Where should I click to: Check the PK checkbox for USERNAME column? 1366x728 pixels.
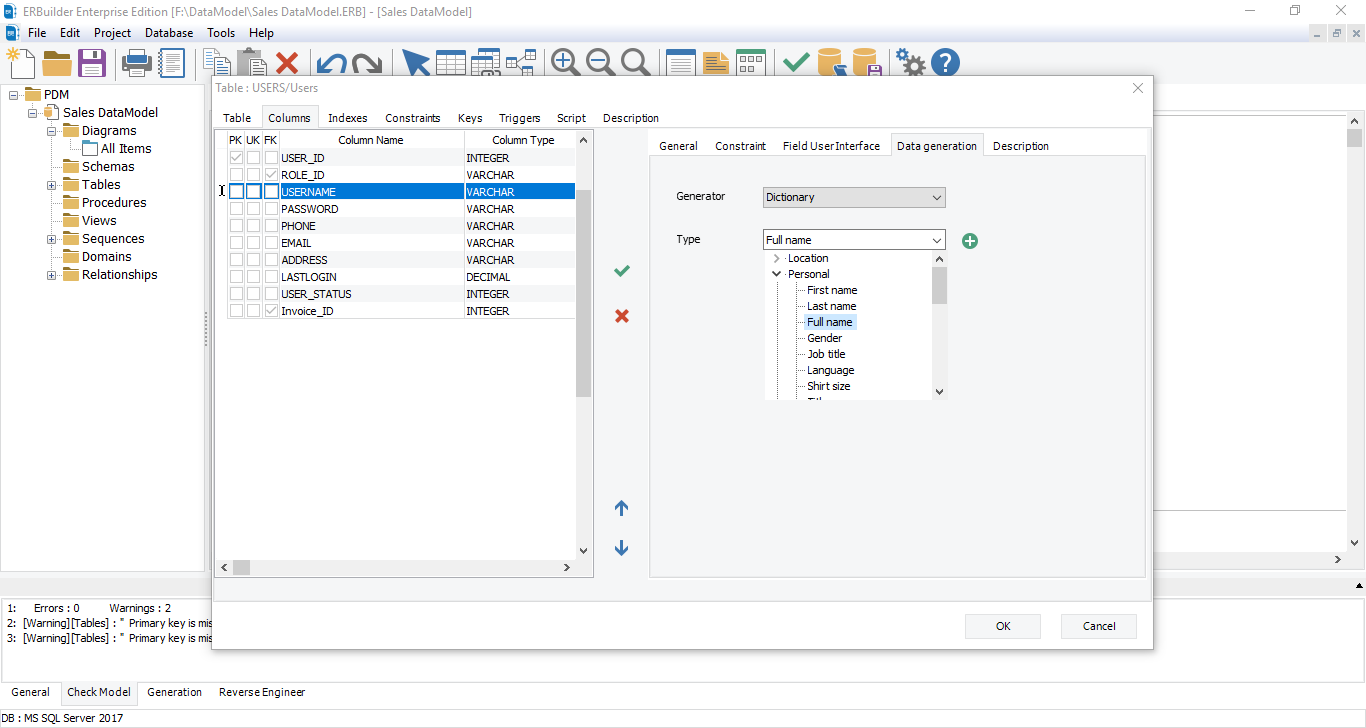coord(236,191)
